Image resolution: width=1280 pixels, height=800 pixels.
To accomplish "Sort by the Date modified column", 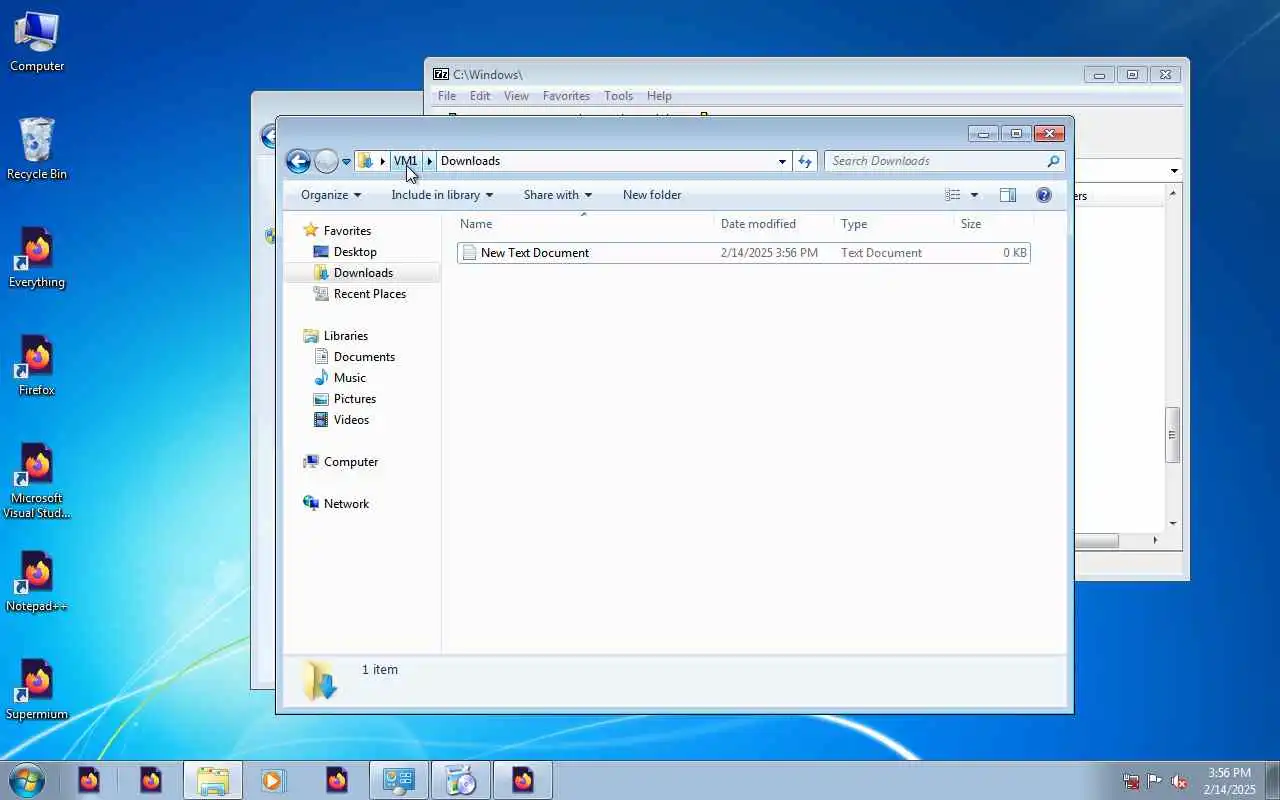I will click(x=775, y=224).
